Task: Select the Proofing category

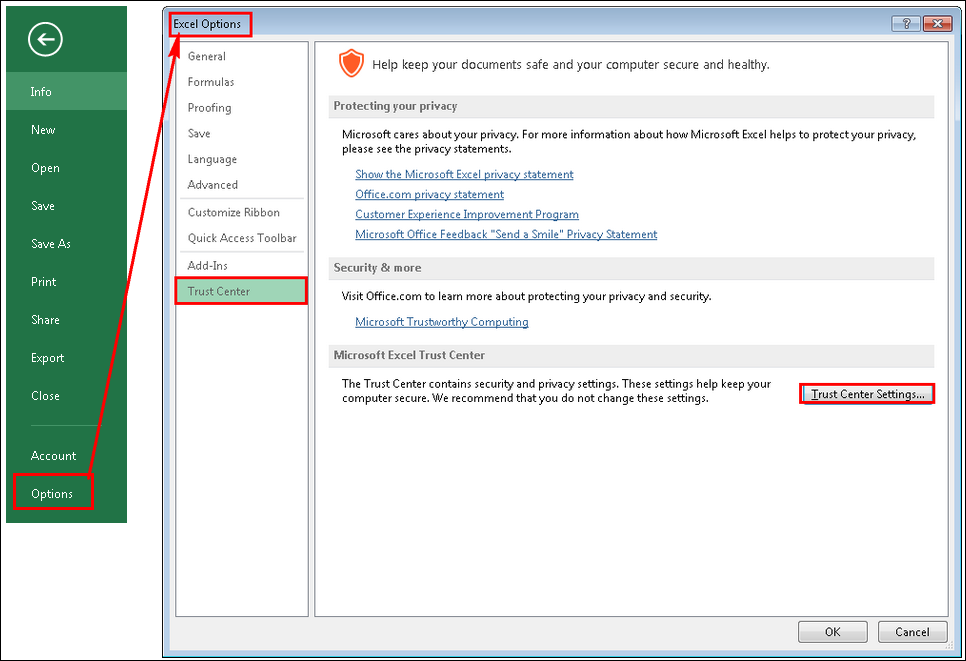Action: pyautogui.click(x=208, y=107)
